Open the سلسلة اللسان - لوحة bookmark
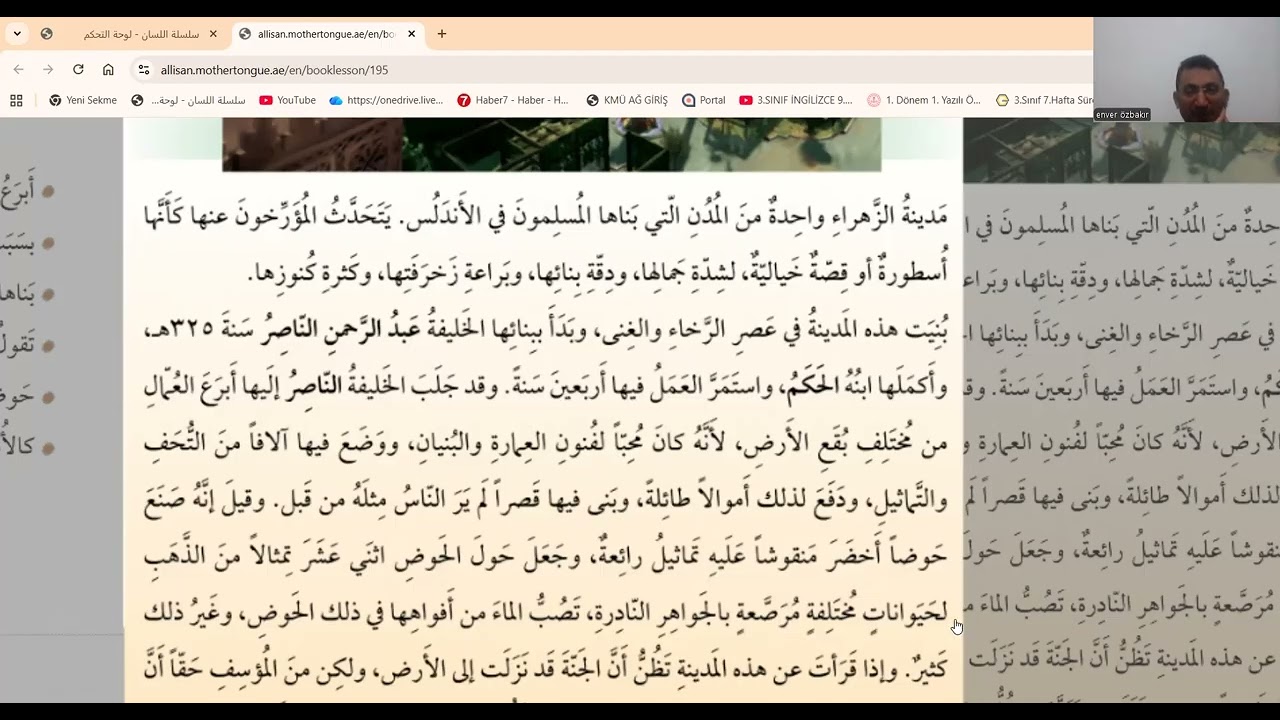Image resolution: width=1280 pixels, height=720 pixels. point(188,100)
